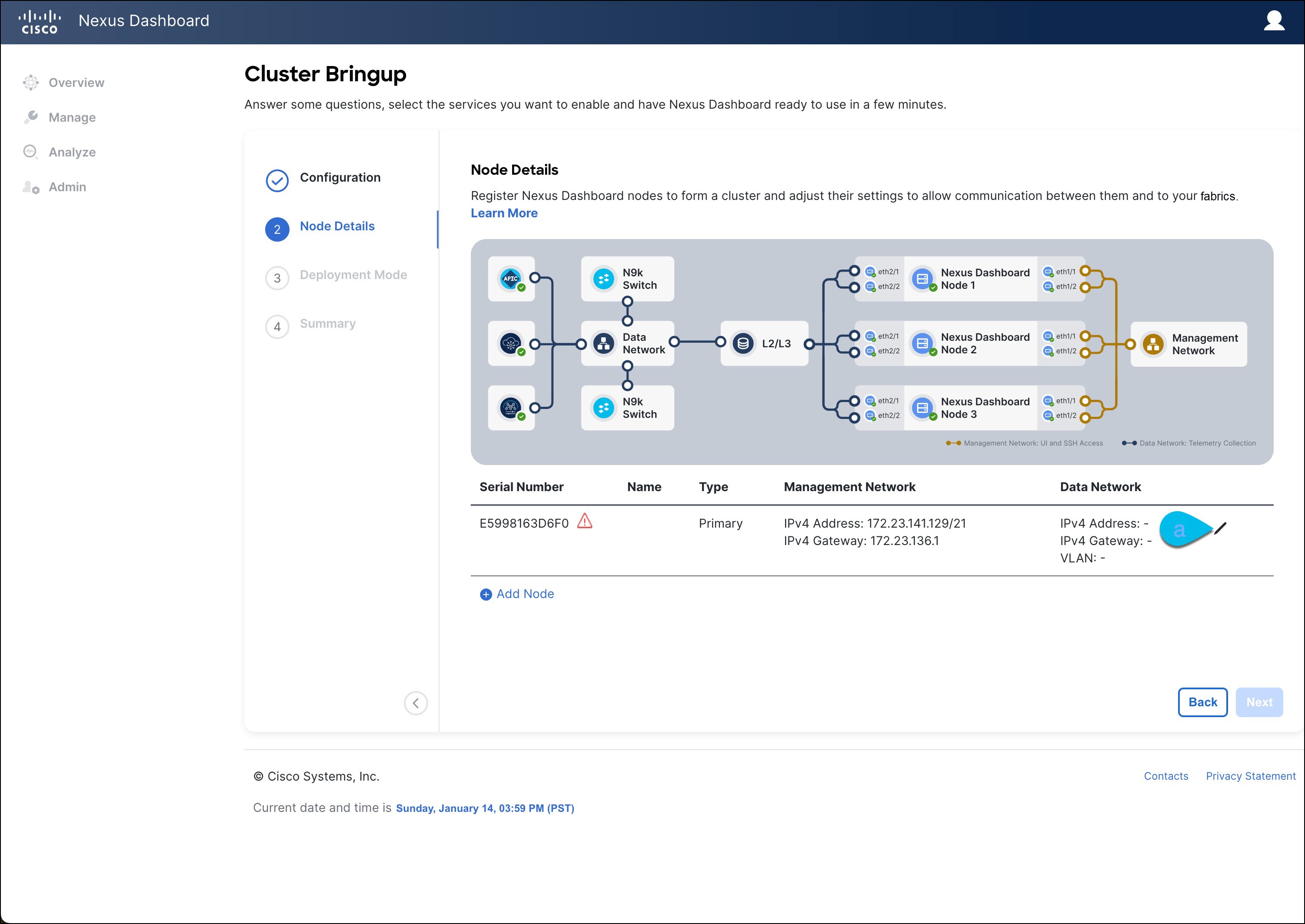Click the Nexus Dashboard Node 2 icon
Screen dimensions: 1305x924
coord(922,343)
